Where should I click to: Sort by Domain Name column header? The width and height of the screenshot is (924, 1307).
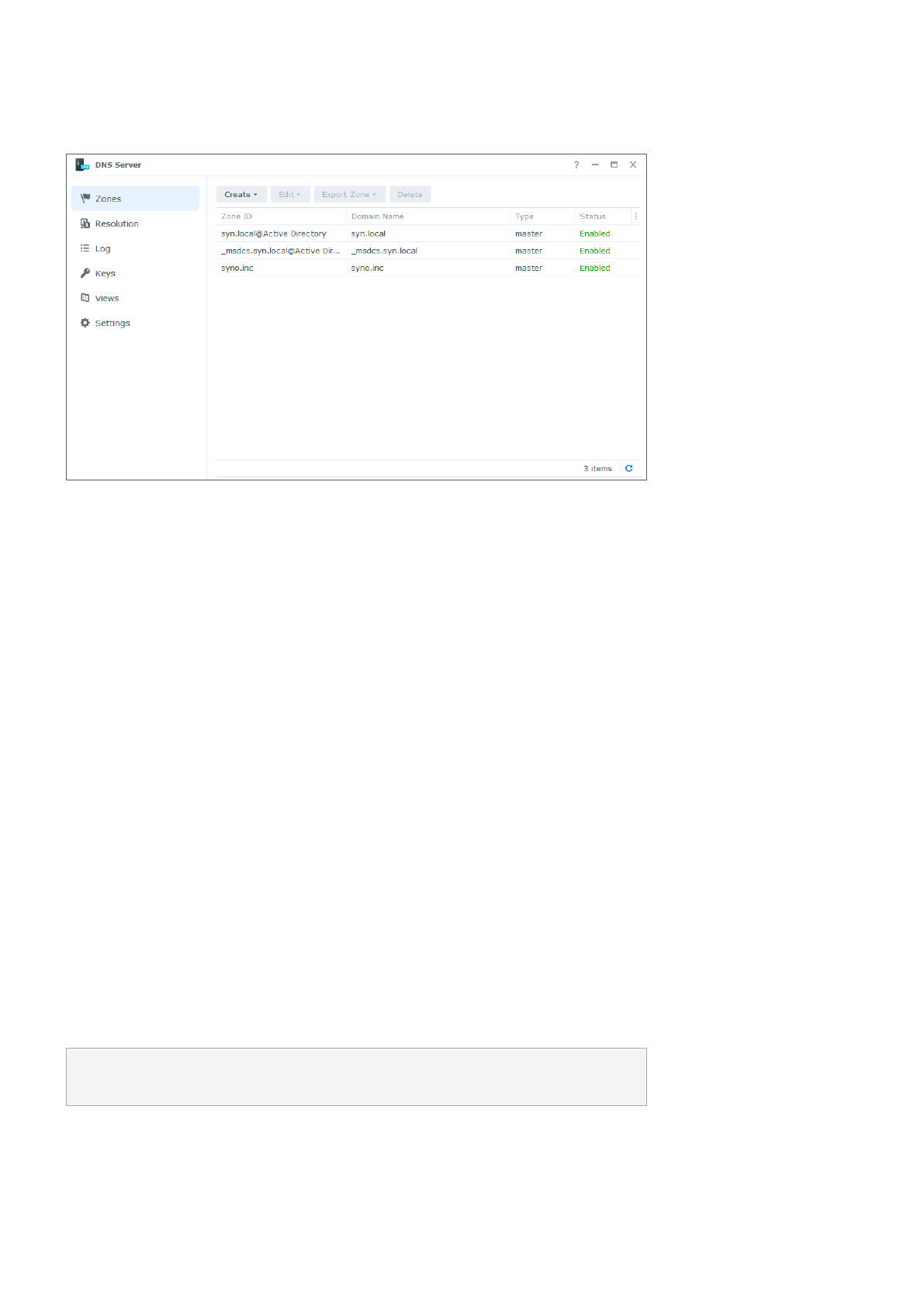pyautogui.click(x=377, y=217)
